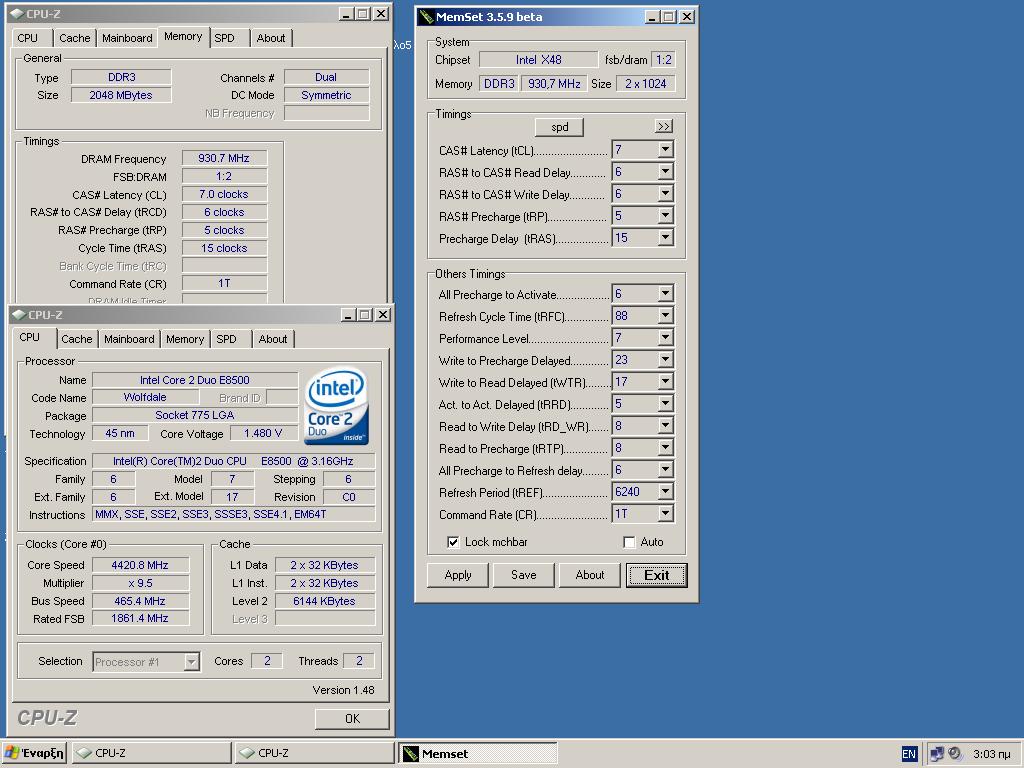Image resolution: width=1024 pixels, height=768 pixels.
Task: Click the first CPU-Z taskbar button
Action: point(151,753)
